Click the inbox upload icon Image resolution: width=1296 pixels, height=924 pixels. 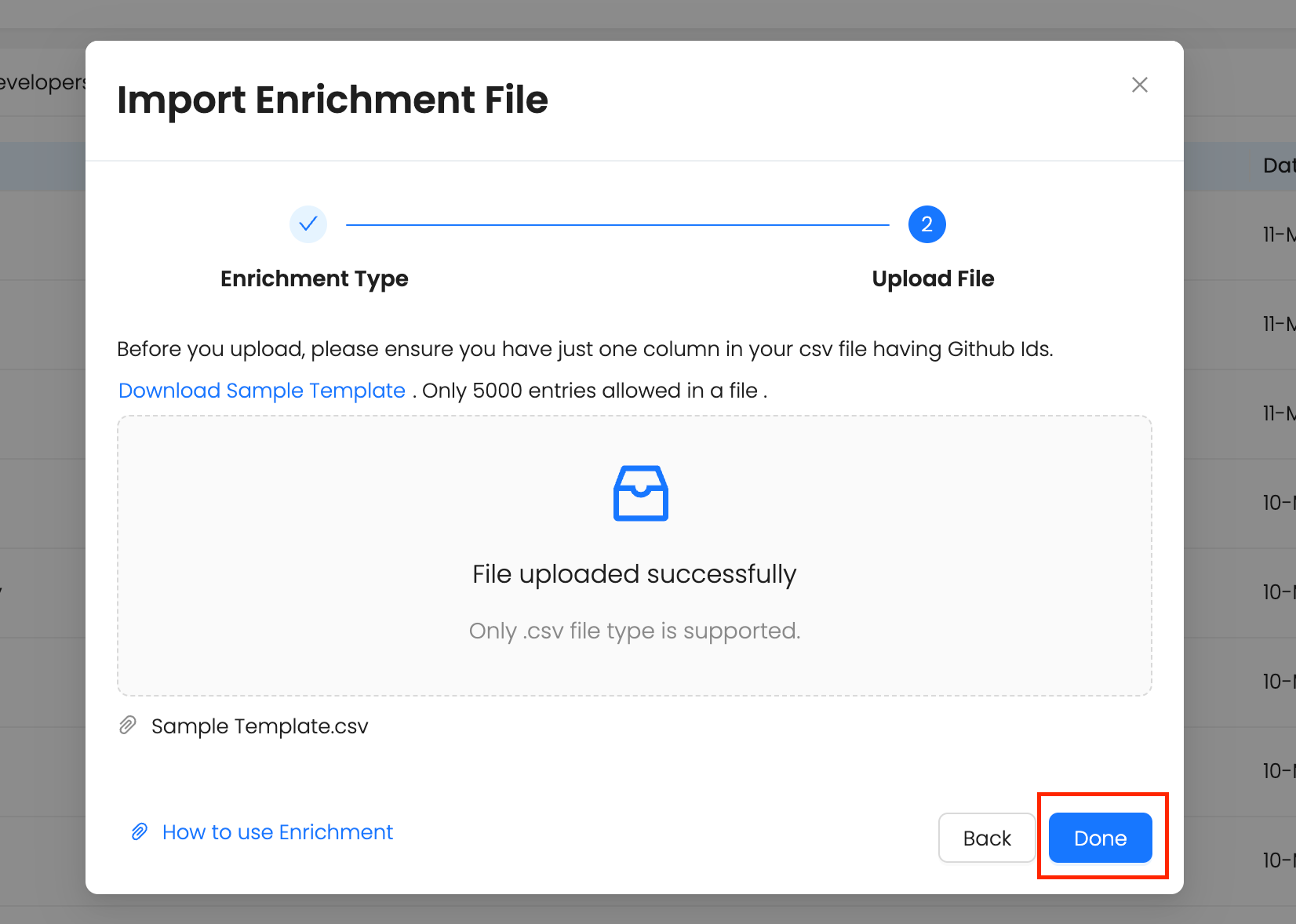(x=640, y=493)
